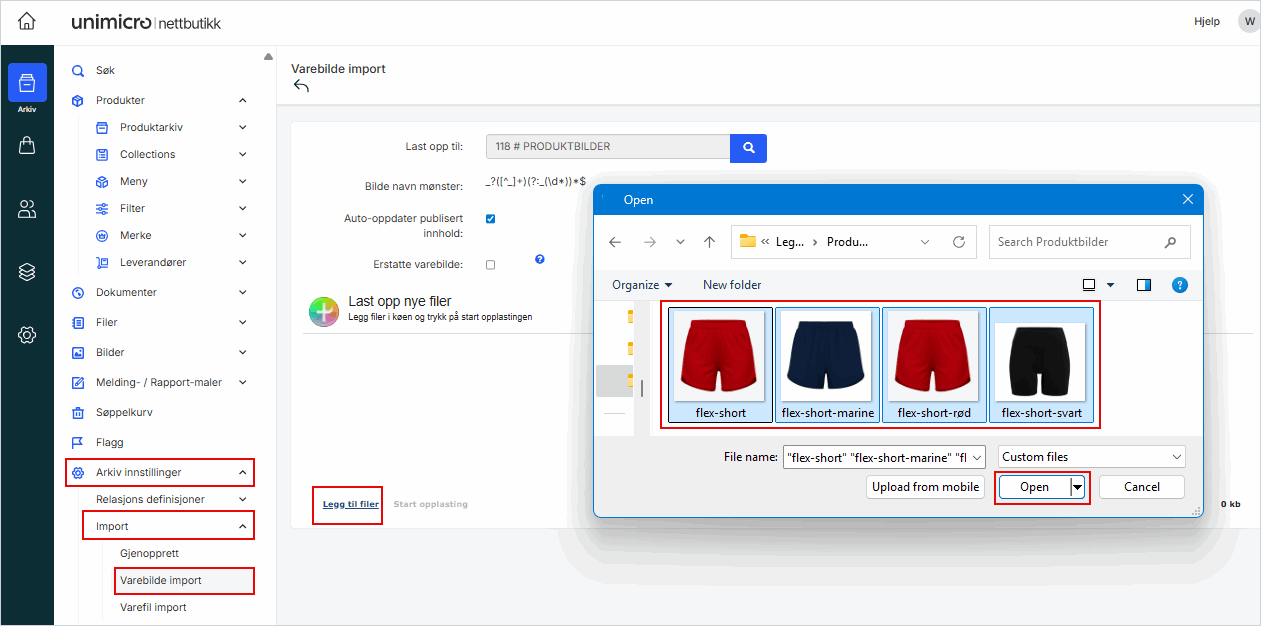
Task: Click the blue help icon in dialog toolbar
Action: (x=1179, y=285)
